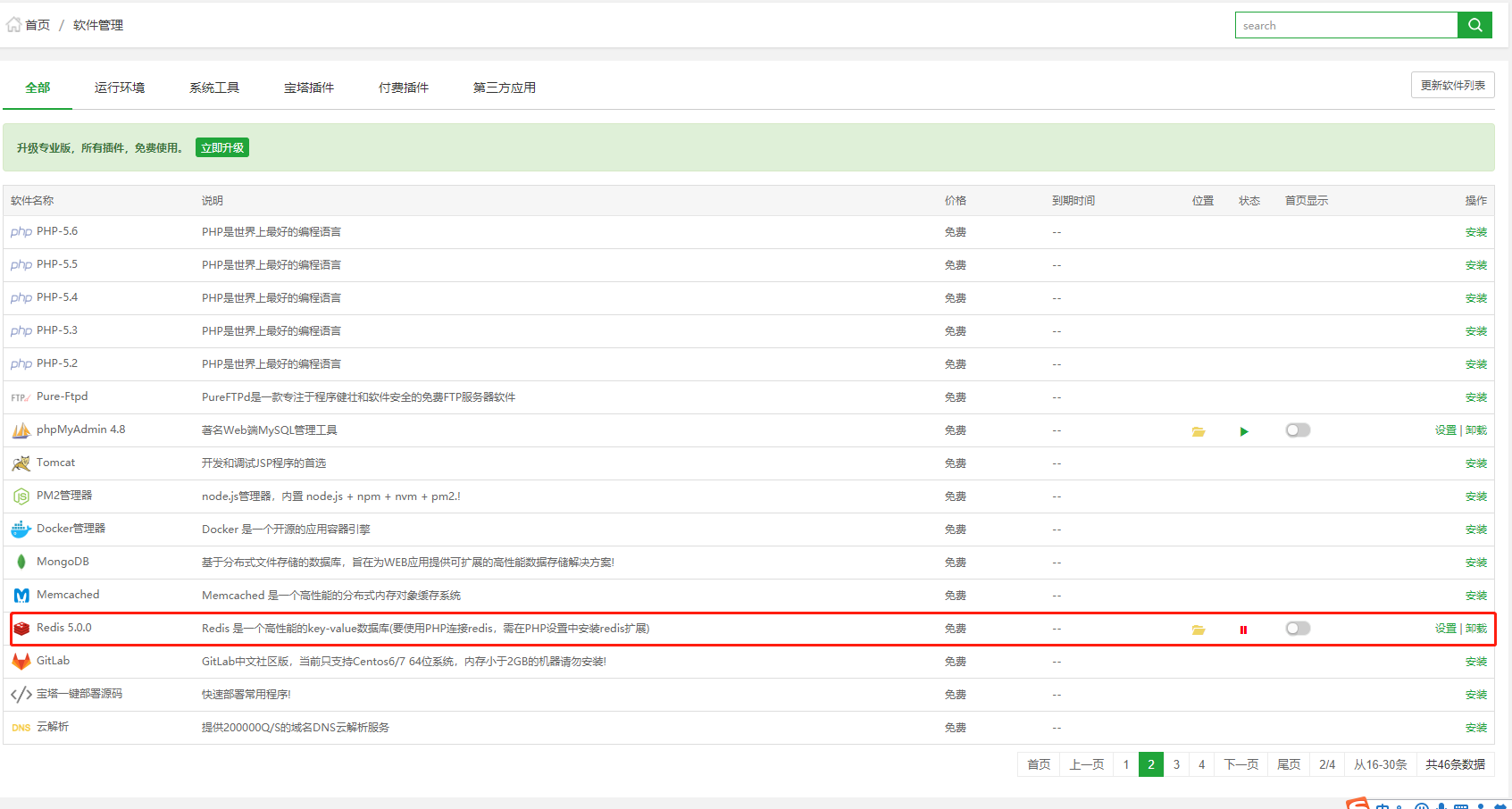Open 设置 for Redis 5.0.0
Viewport: 1512px width, 809px height.
tap(1445, 629)
